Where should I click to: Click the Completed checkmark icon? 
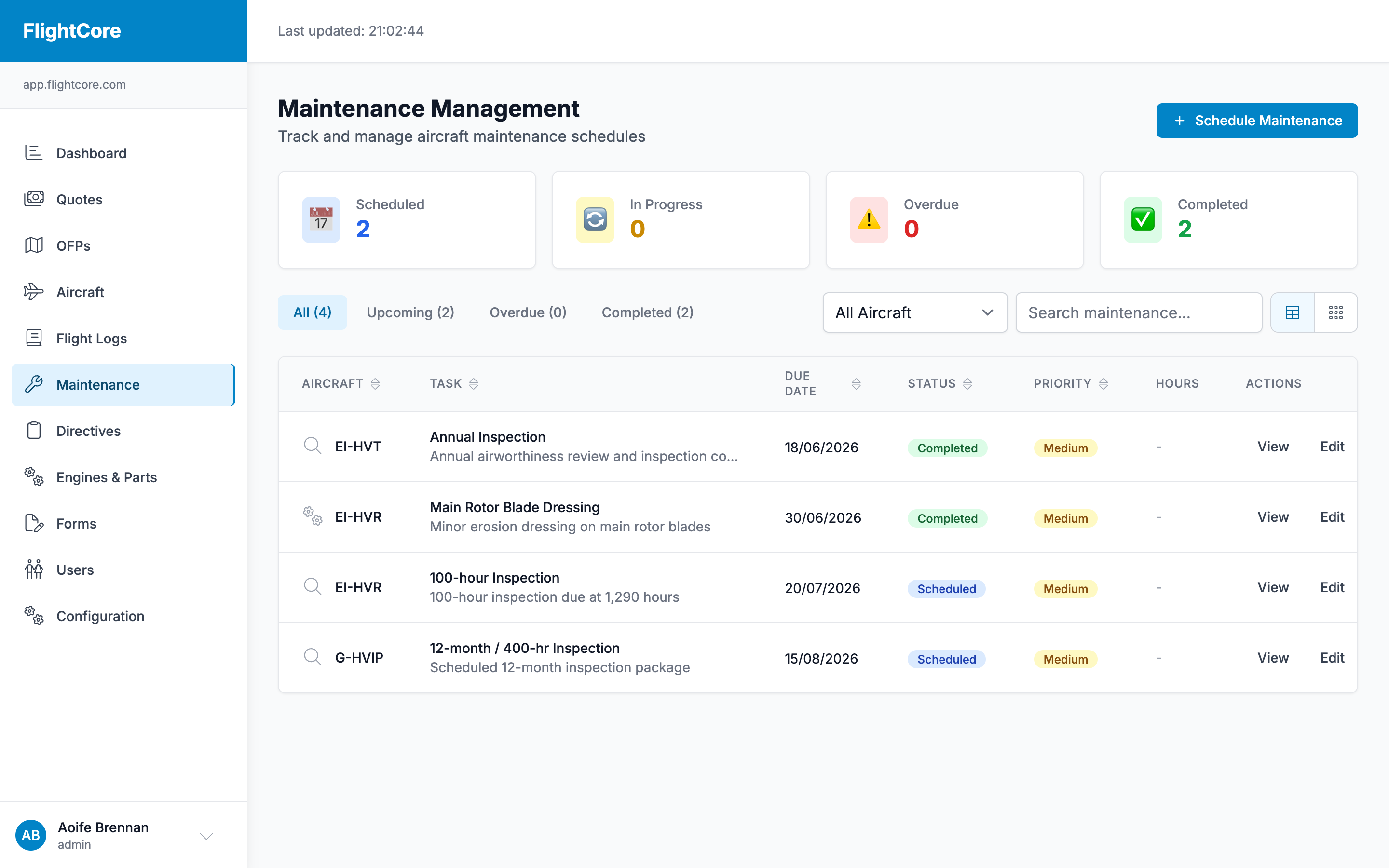click(x=1143, y=220)
